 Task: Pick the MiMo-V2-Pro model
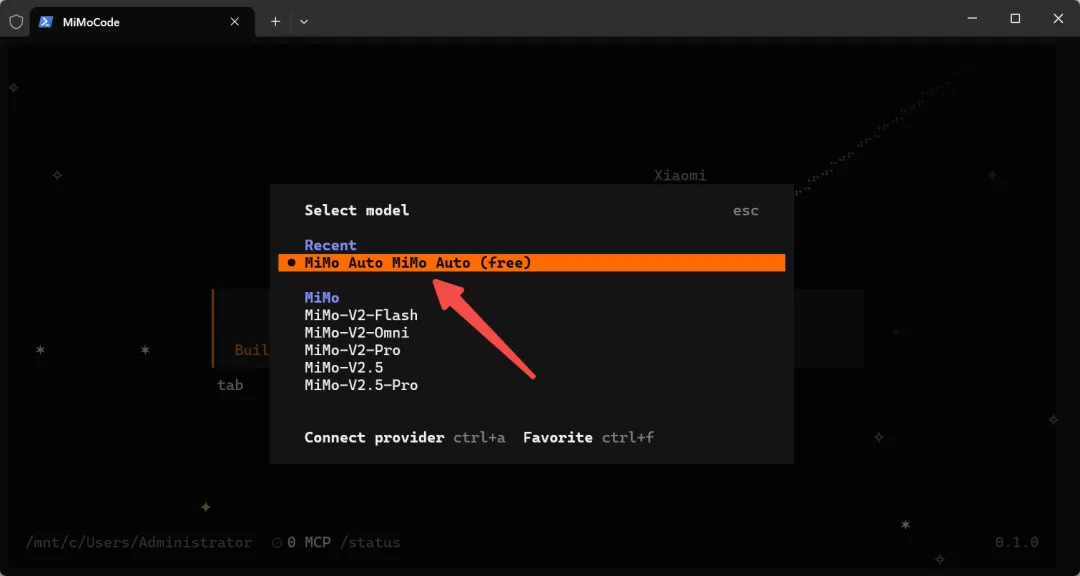(352, 350)
